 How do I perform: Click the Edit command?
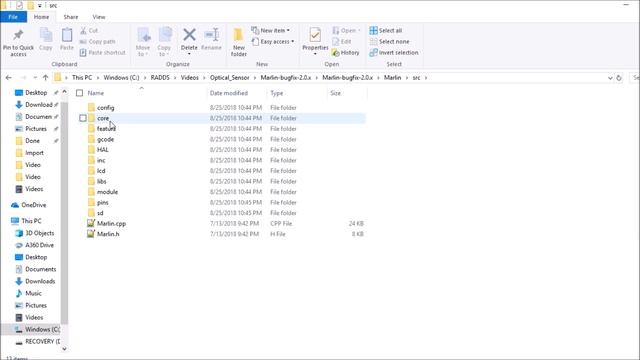(342, 42)
